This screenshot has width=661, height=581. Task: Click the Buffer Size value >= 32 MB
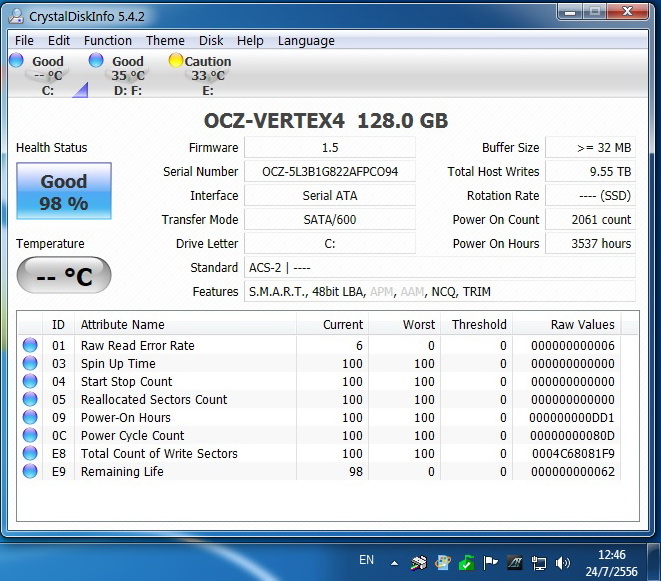click(590, 148)
